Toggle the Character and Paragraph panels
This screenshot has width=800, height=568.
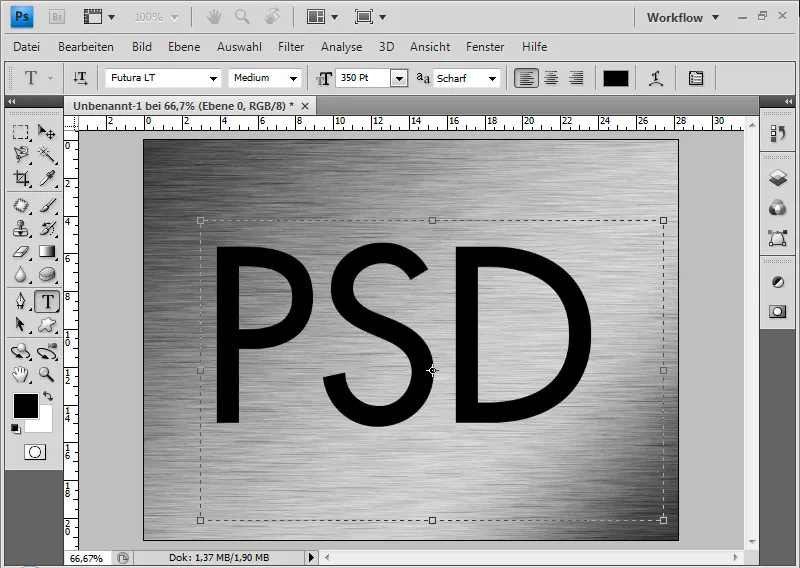[696, 78]
